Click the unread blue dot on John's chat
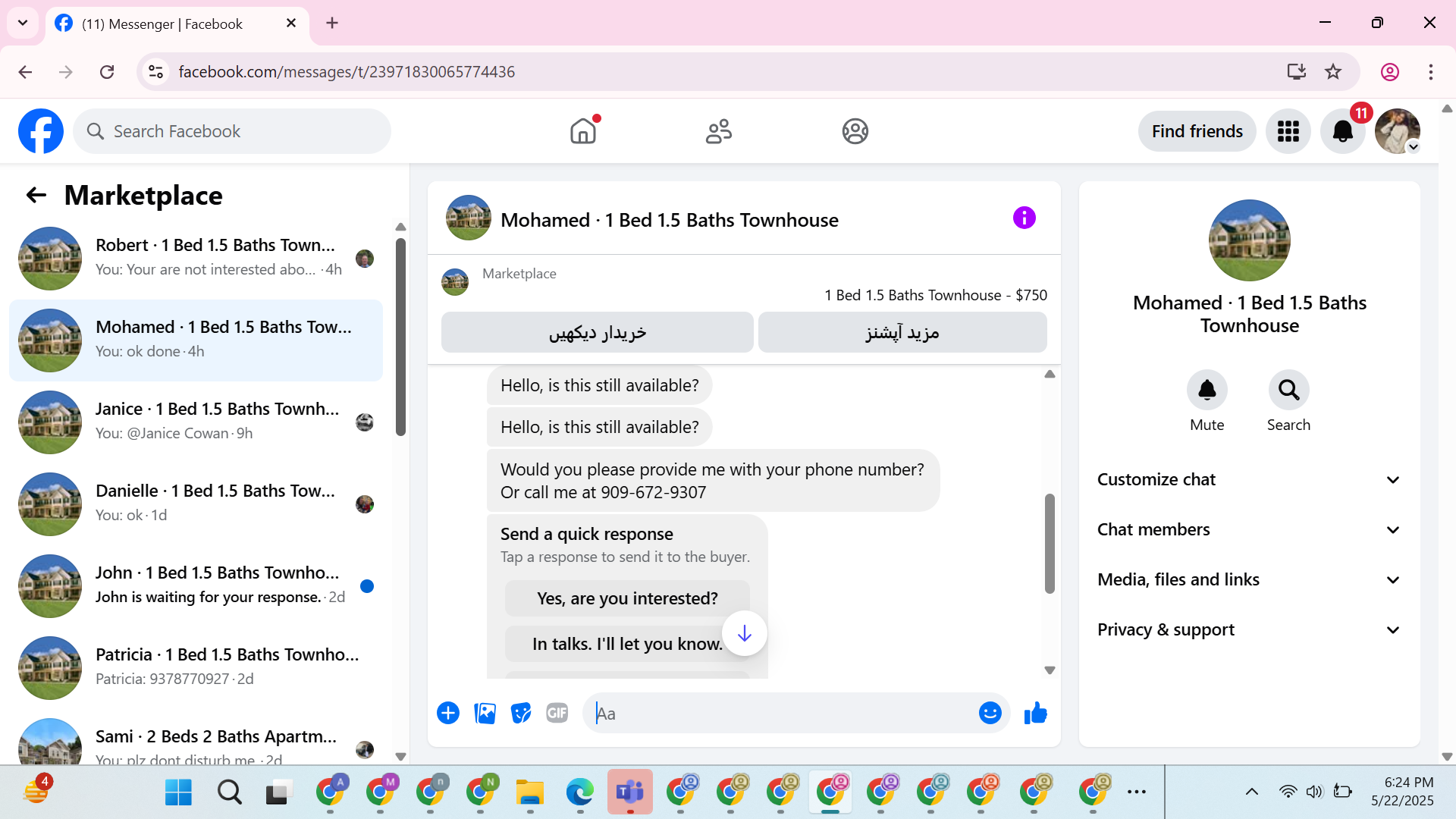1456x819 pixels. pos(367,585)
